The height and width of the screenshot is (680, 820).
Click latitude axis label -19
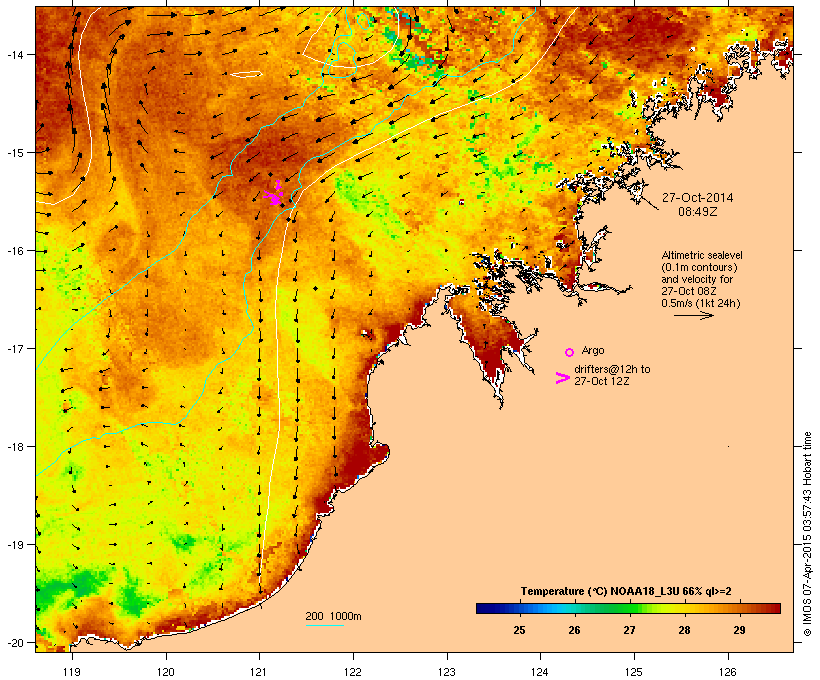pyautogui.click(x=15, y=545)
